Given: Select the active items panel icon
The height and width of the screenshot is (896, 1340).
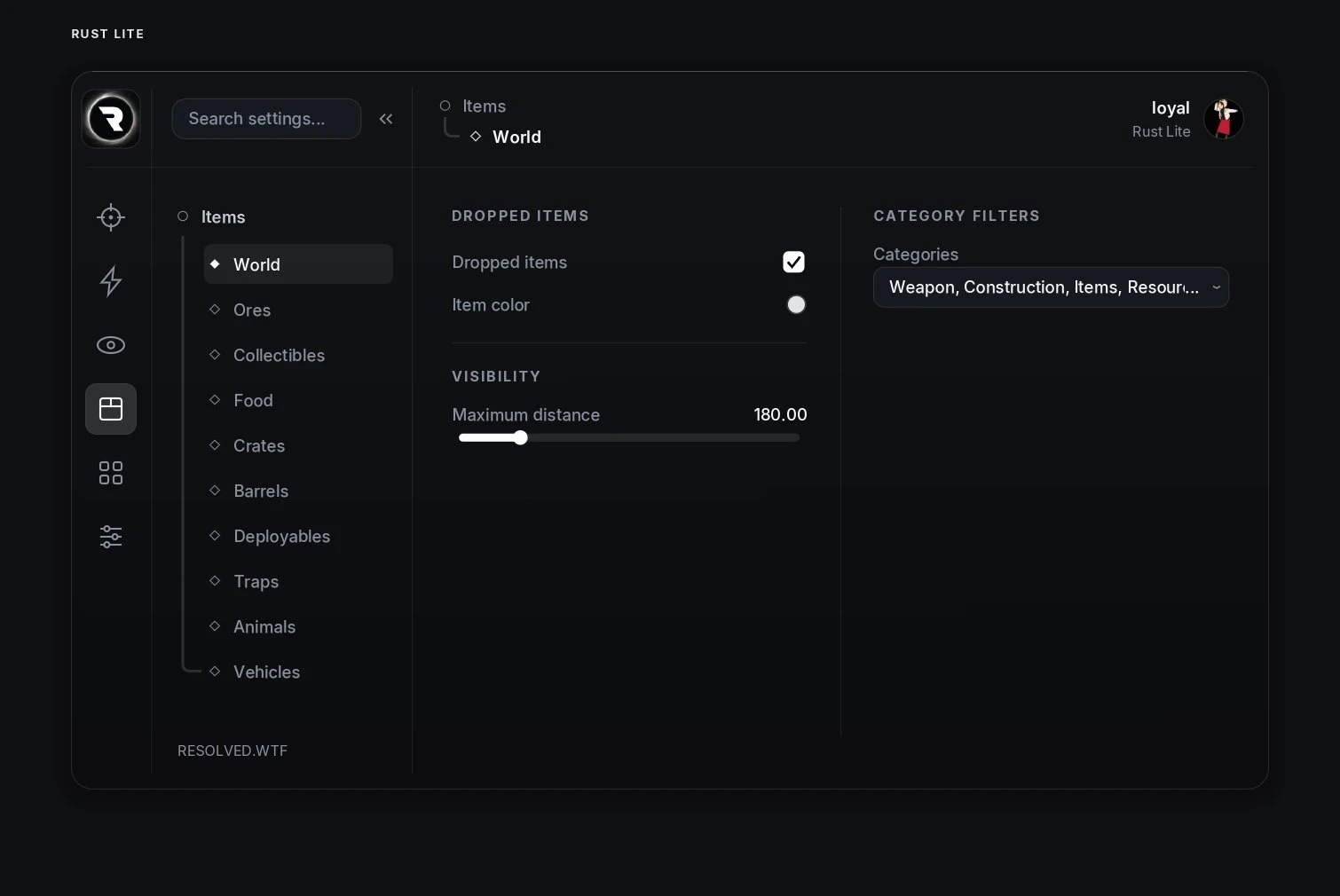Looking at the screenshot, I should click(x=111, y=409).
